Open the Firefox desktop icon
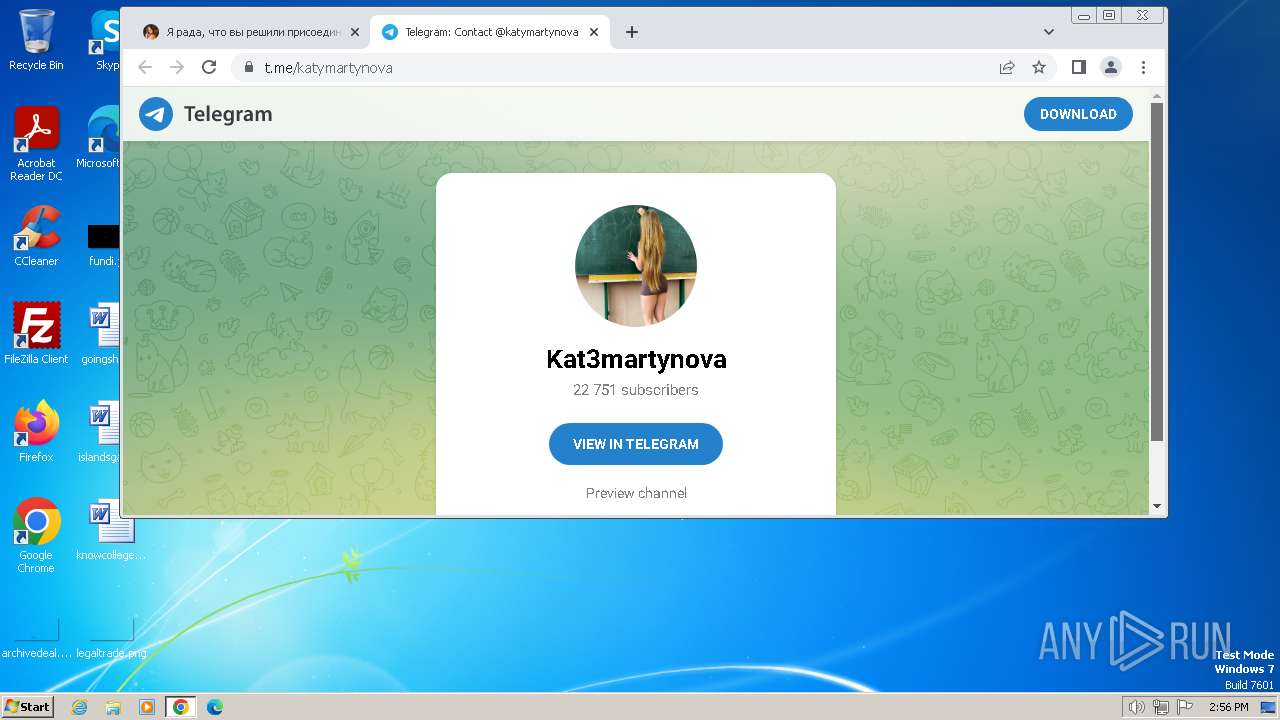Screen dimensions: 1280x720 pos(36,431)
